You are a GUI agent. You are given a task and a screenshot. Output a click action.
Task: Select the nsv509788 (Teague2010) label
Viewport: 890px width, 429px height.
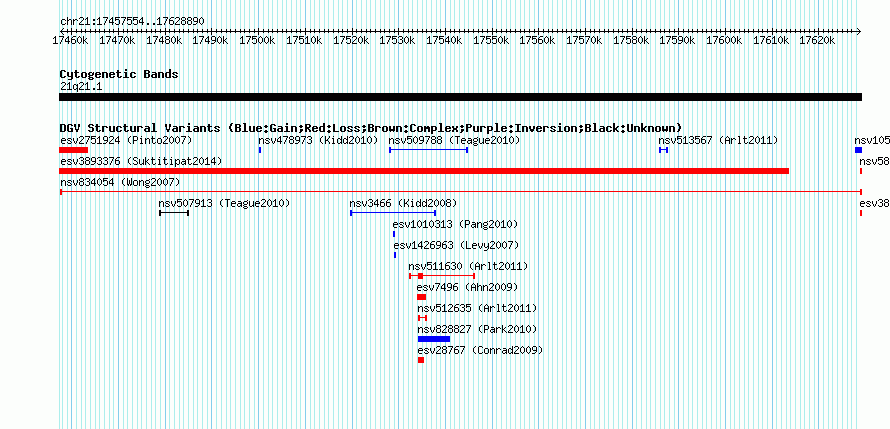[454, 140]
